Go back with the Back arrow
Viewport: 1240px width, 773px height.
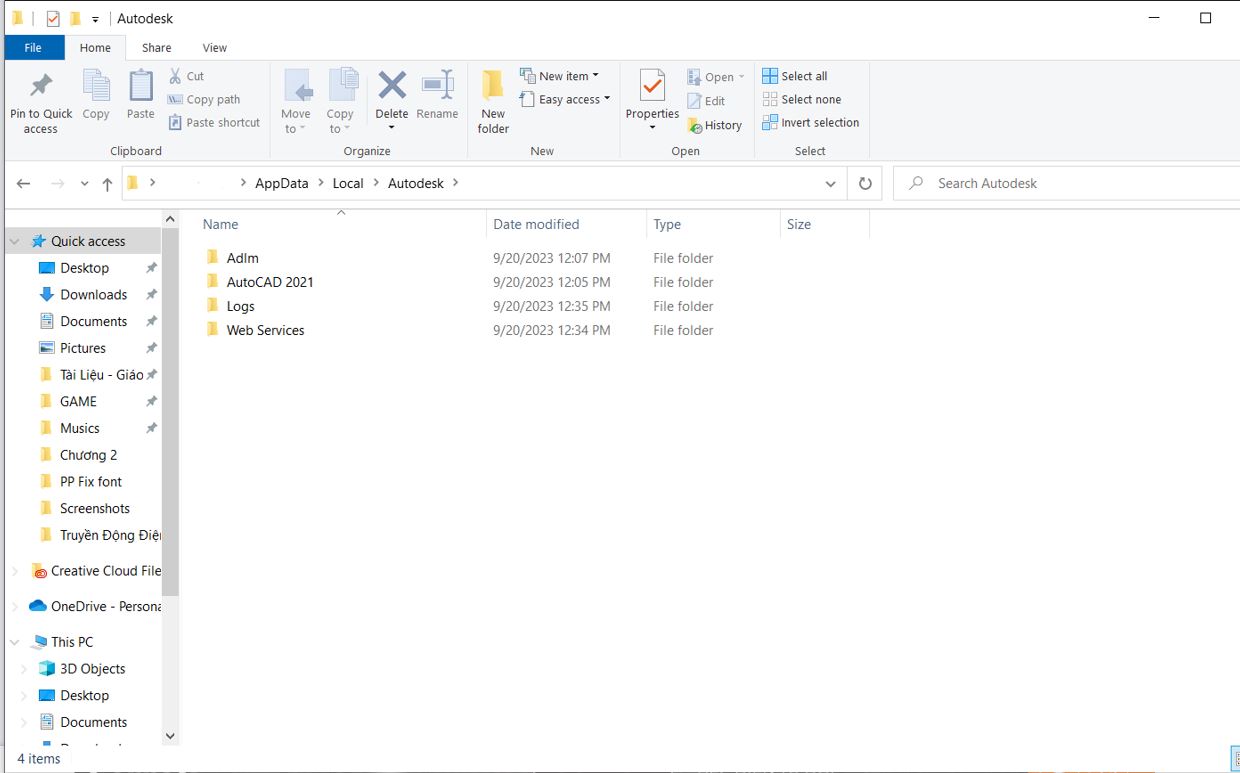[24, 184]
